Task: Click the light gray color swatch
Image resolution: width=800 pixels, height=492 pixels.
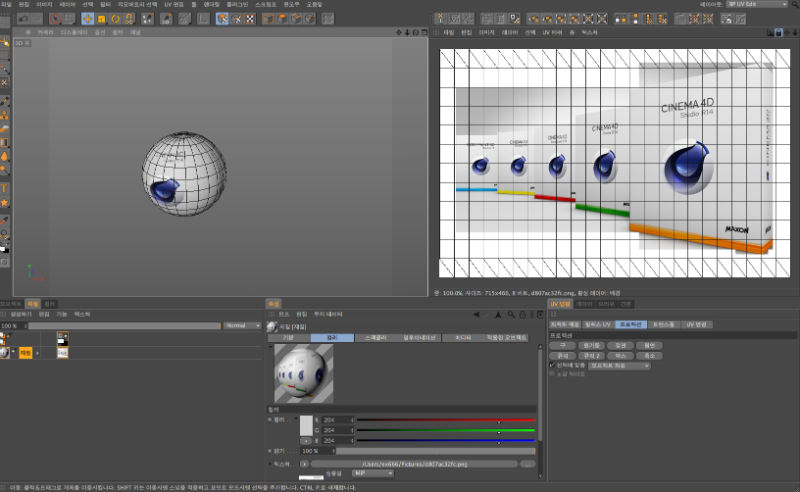Action: click(x=306, y=425)
